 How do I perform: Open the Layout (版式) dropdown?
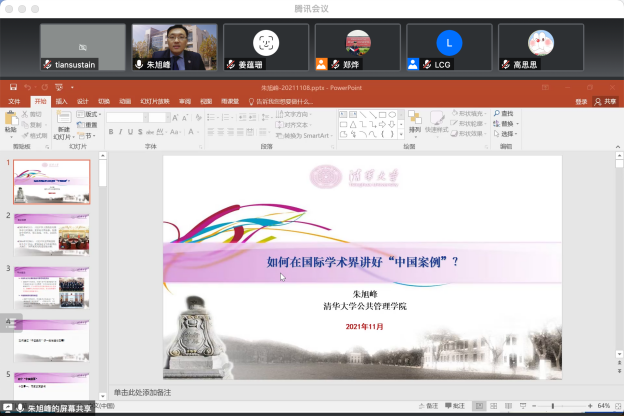coord(90,114)
